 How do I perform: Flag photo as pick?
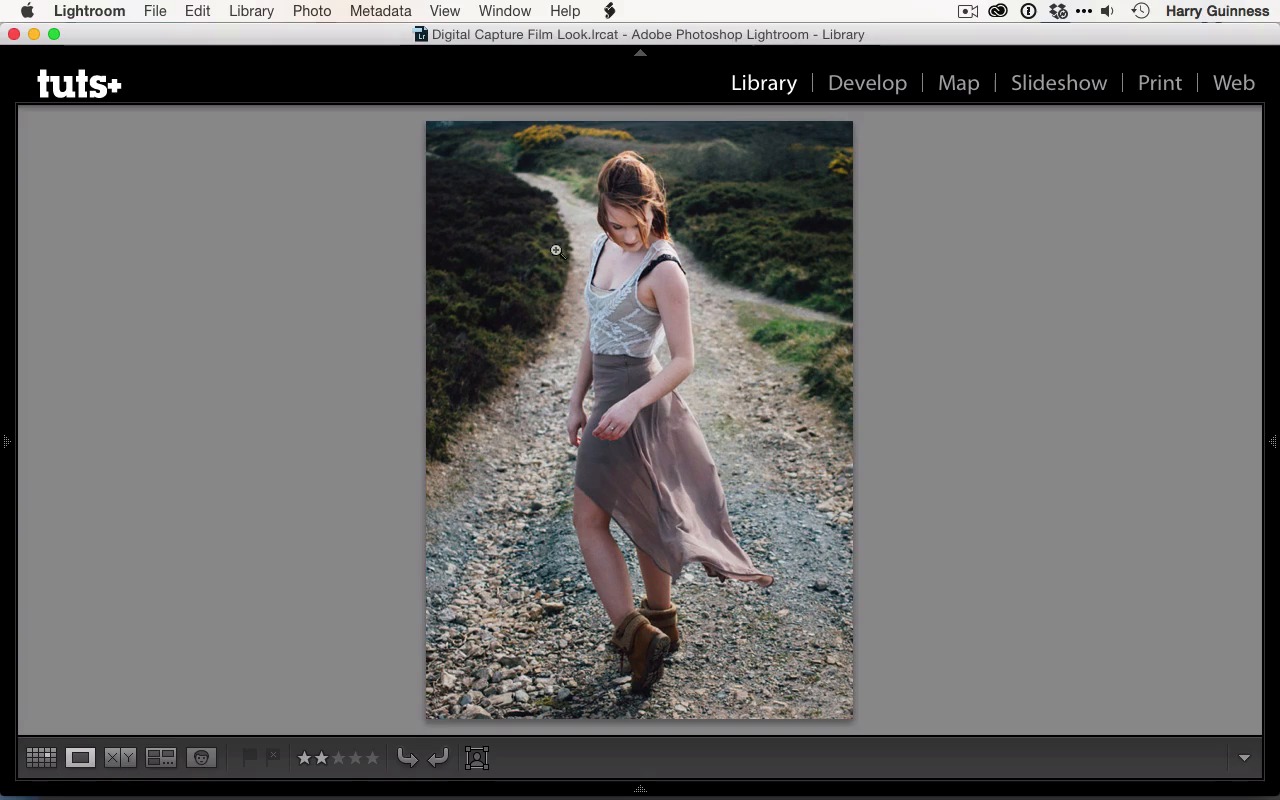pos(249,757)
